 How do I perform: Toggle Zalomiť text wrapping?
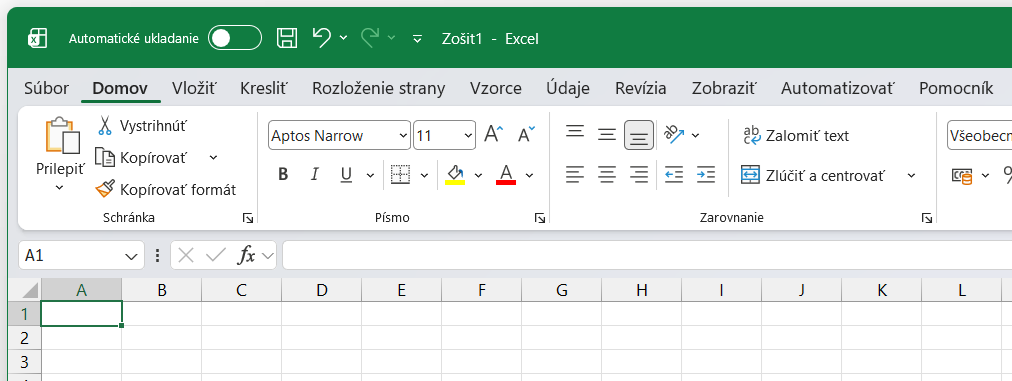[x=795, y=136]
